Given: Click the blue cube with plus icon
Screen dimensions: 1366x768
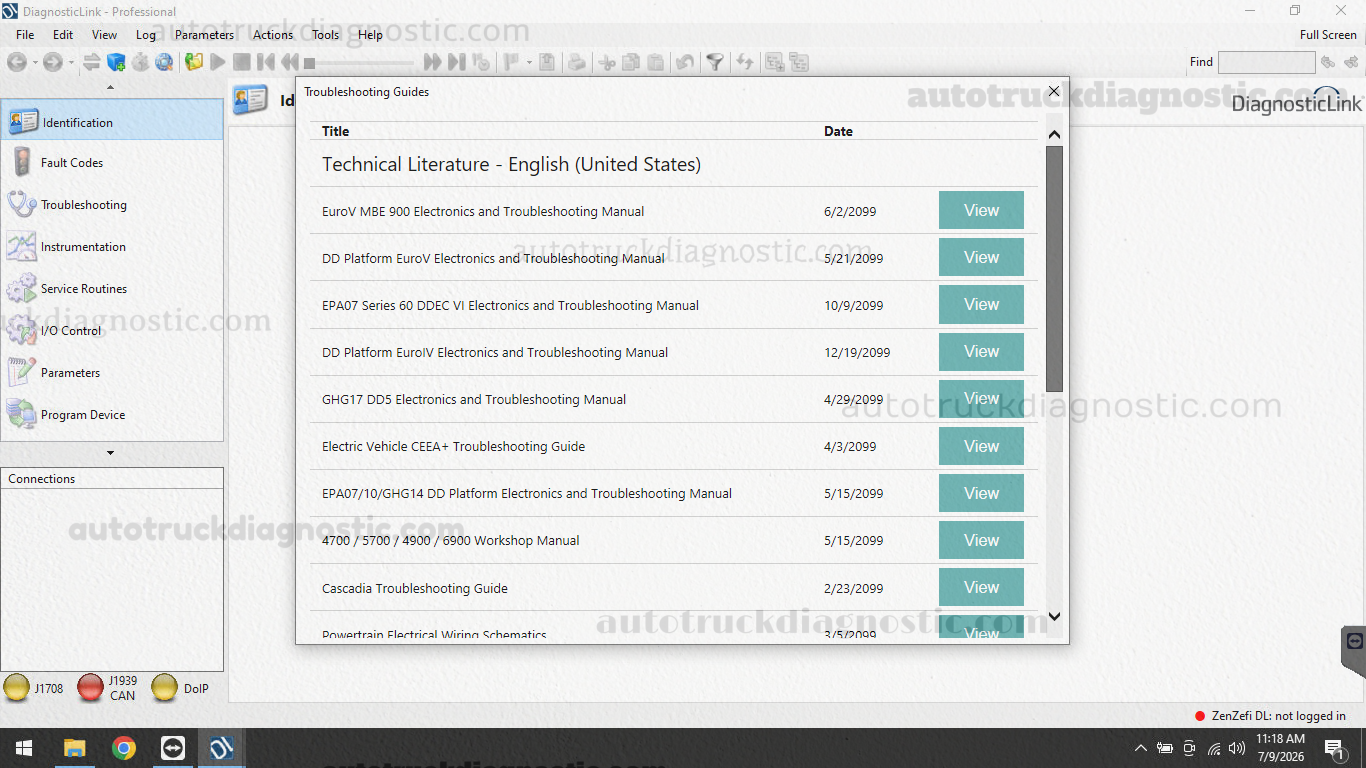Looking at the screenshot, I should [x=116, y=62].
